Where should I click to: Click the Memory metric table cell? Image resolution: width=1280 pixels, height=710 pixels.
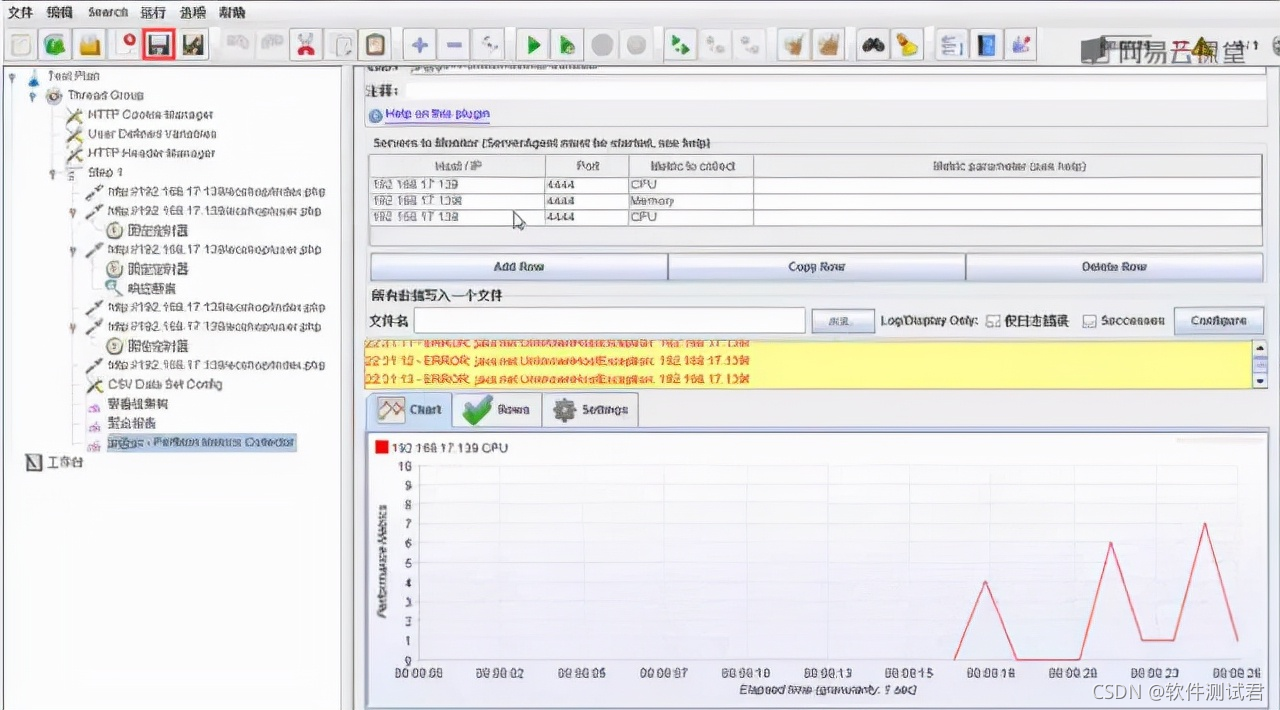(x=690, y=201)
